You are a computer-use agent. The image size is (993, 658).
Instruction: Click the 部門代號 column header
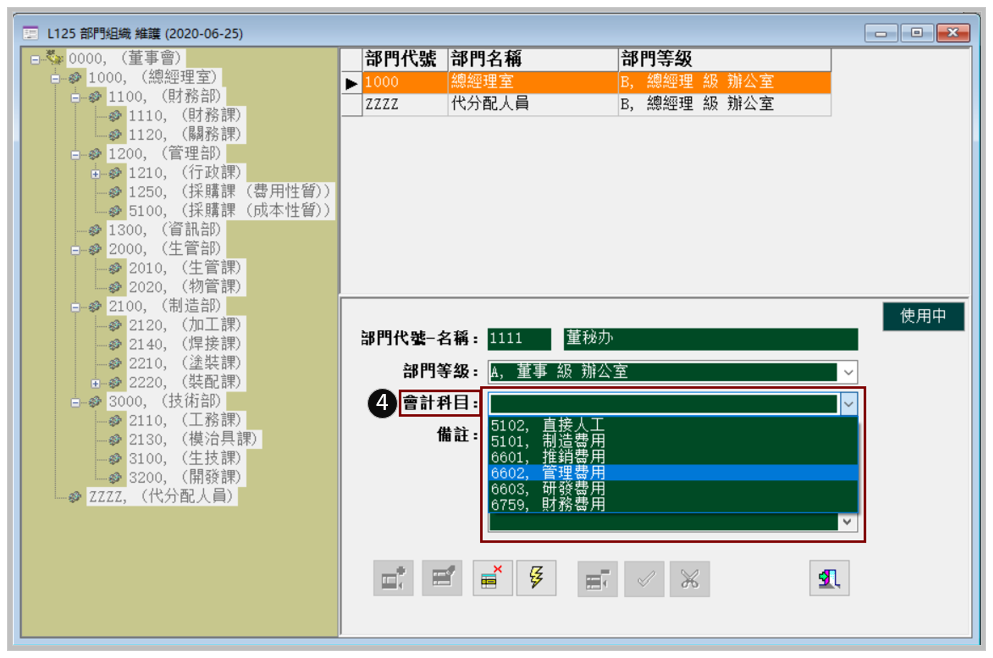[405, 60]
